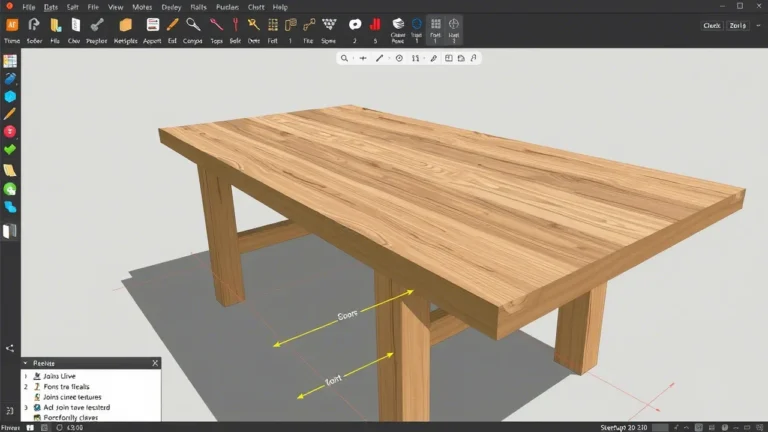The image size is (768, 432).
Task: Open the Dats menu
Action: (x=50, y=7)
